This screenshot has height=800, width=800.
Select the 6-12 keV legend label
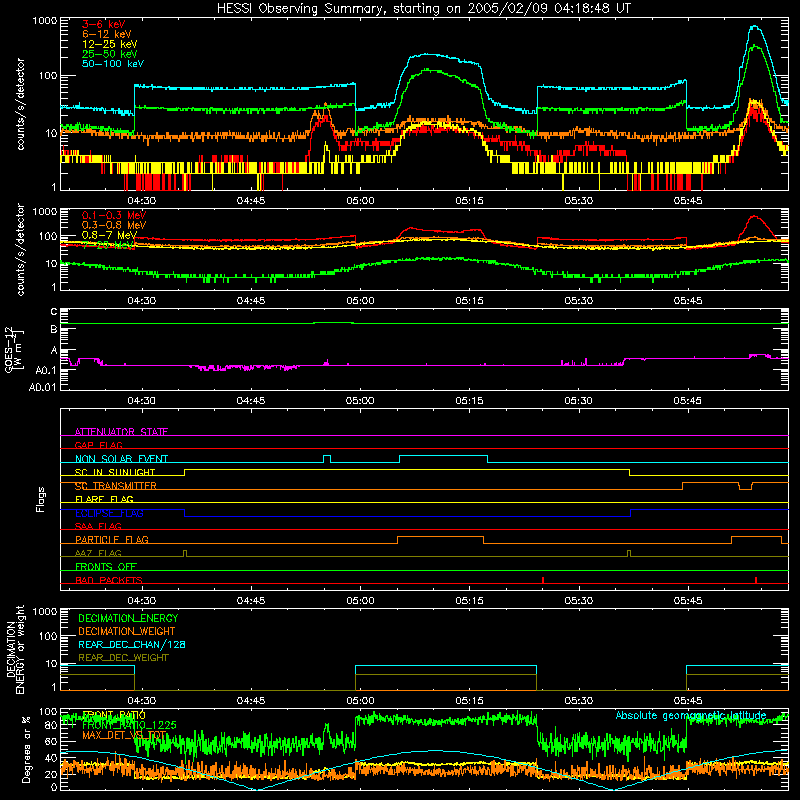[107, 34]
